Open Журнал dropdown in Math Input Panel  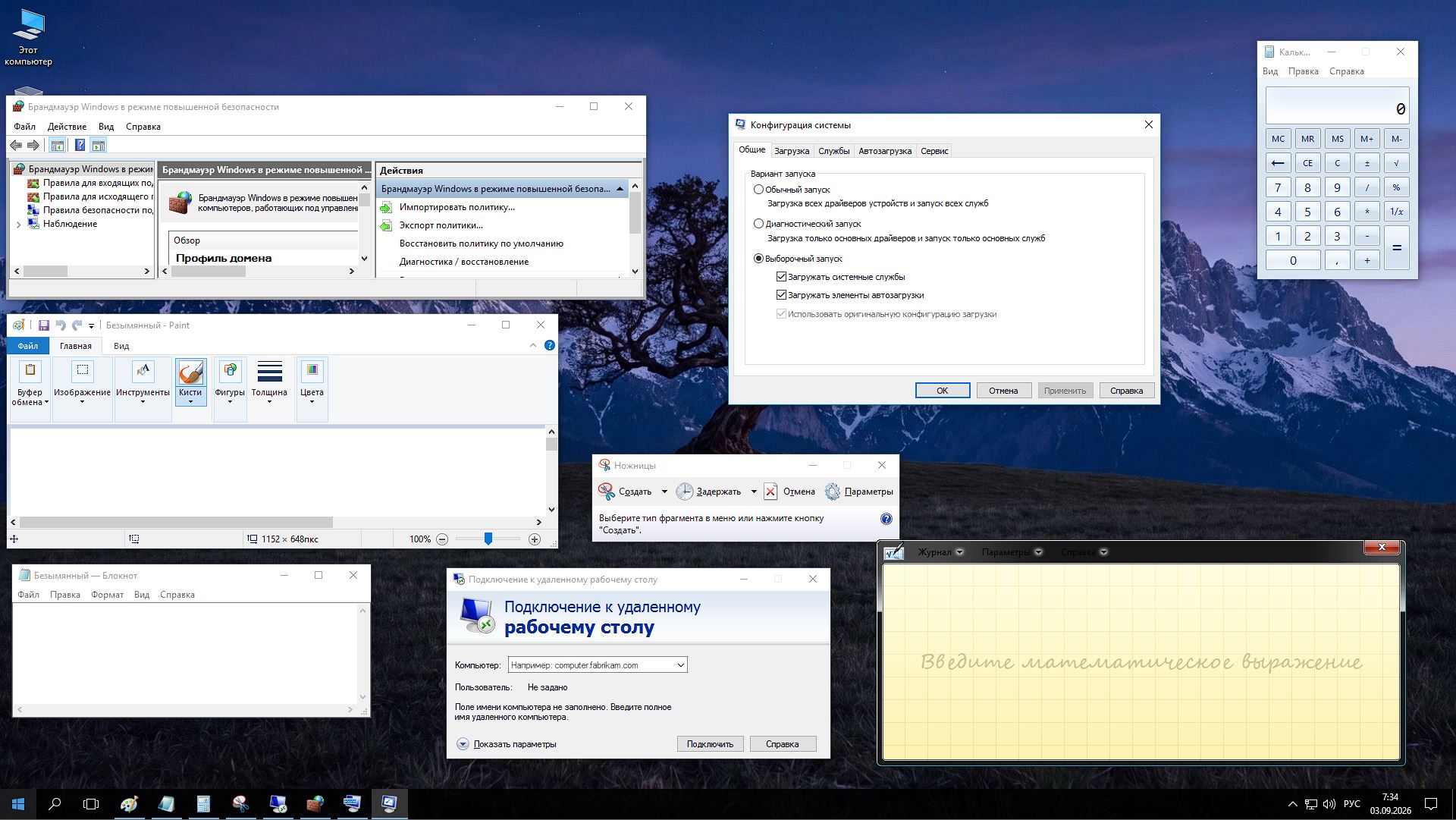[940, 552]
